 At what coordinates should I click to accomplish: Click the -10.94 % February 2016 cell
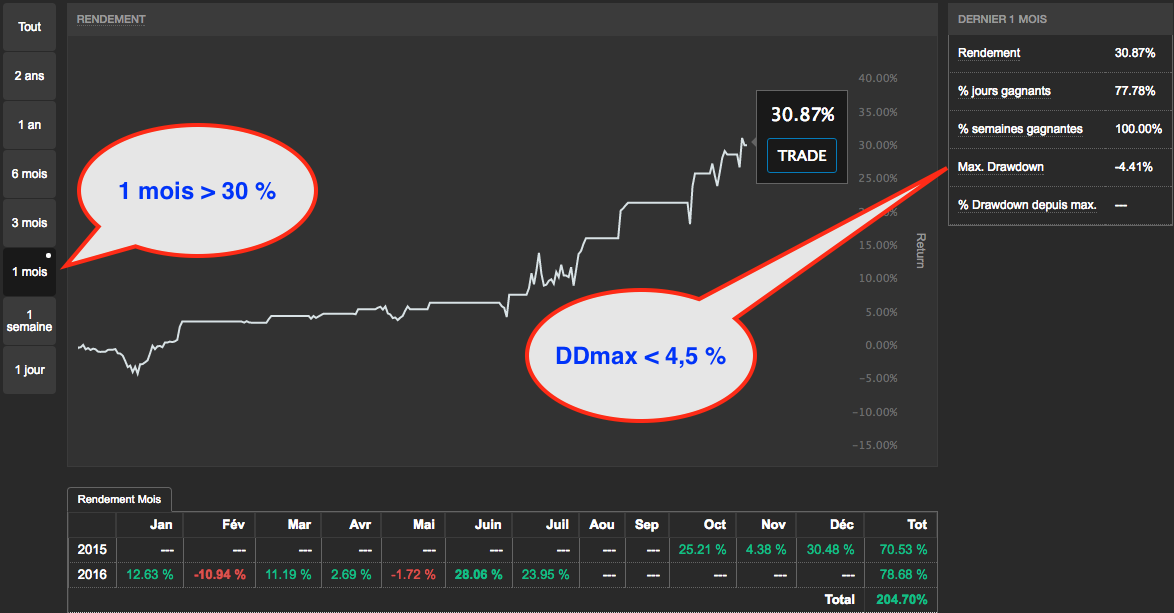click(x=219, y=575)
